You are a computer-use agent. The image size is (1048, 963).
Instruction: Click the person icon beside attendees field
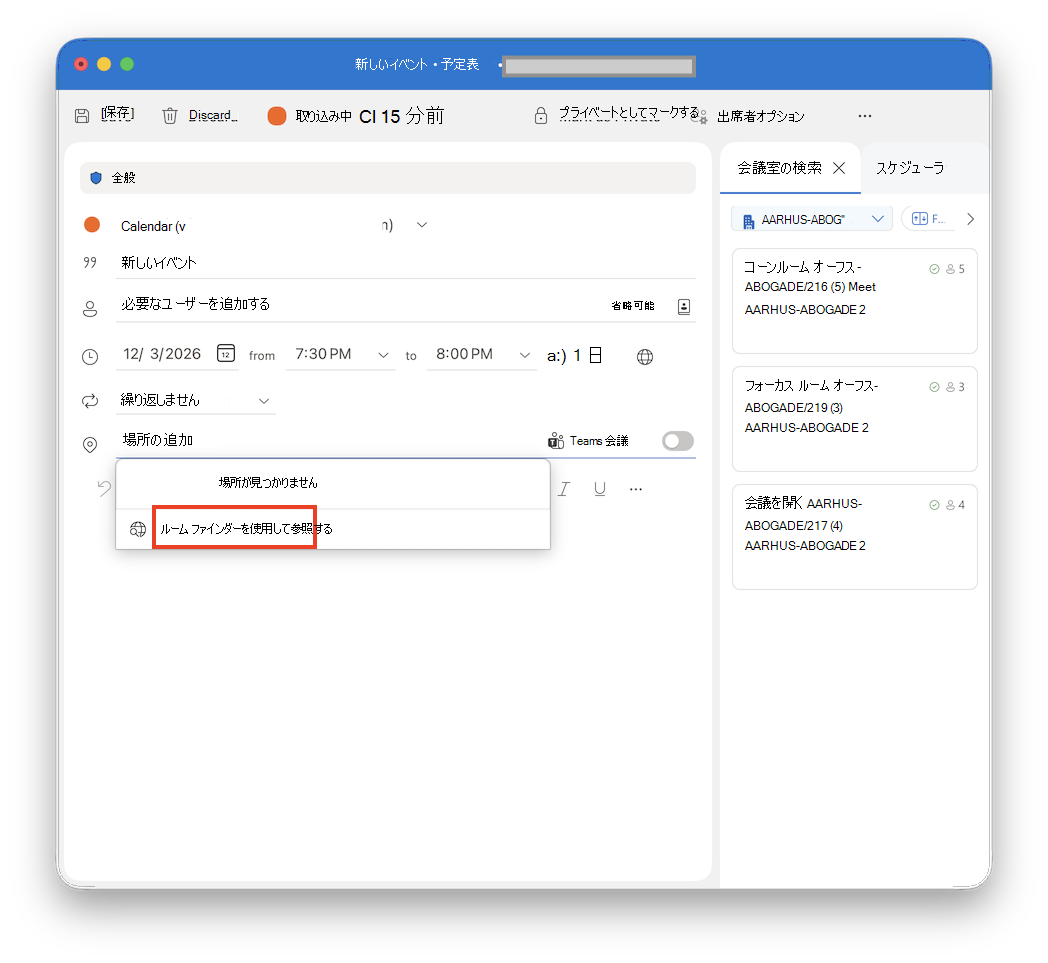click(90, 309)
